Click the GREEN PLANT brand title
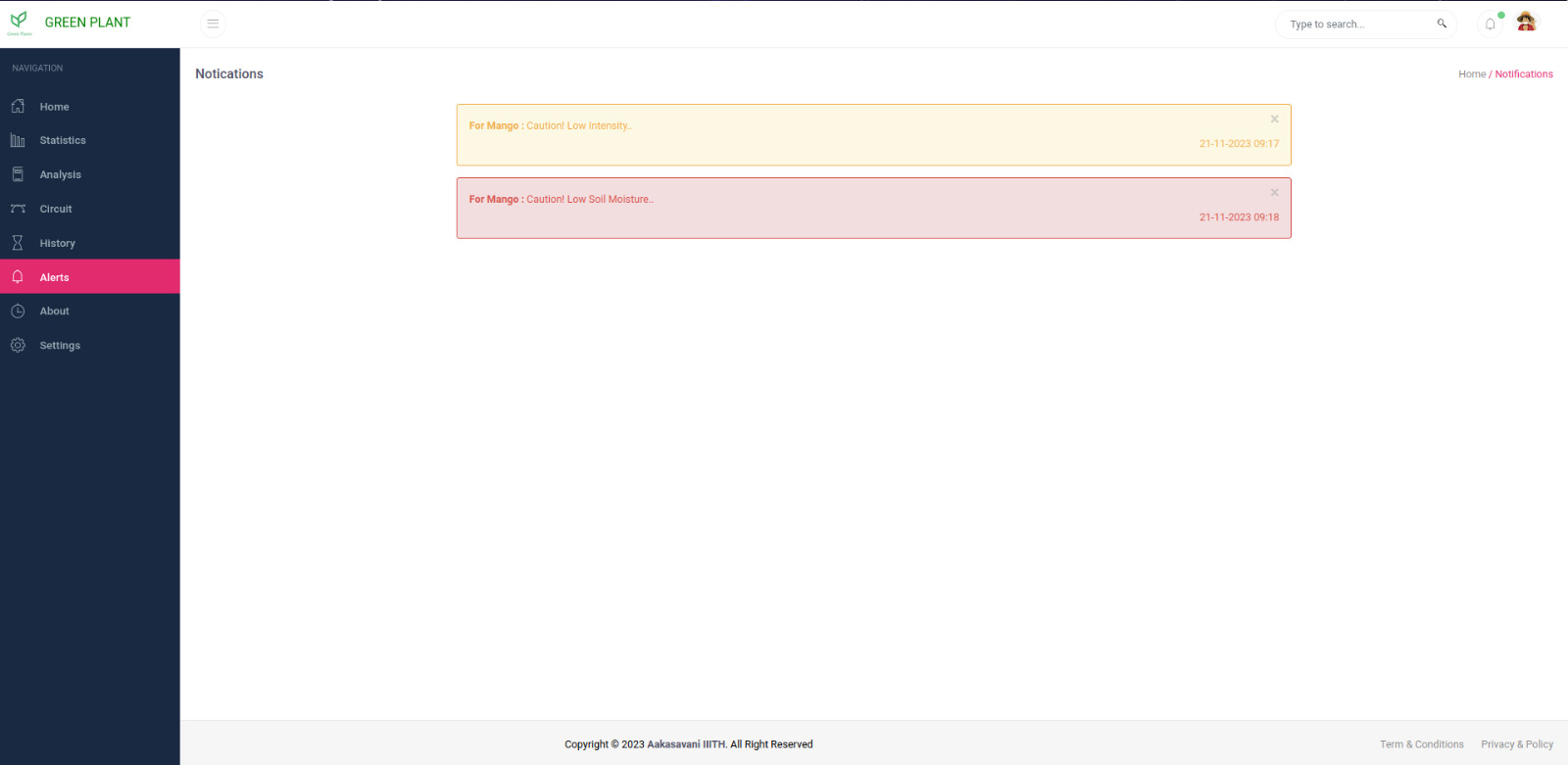 87,23
